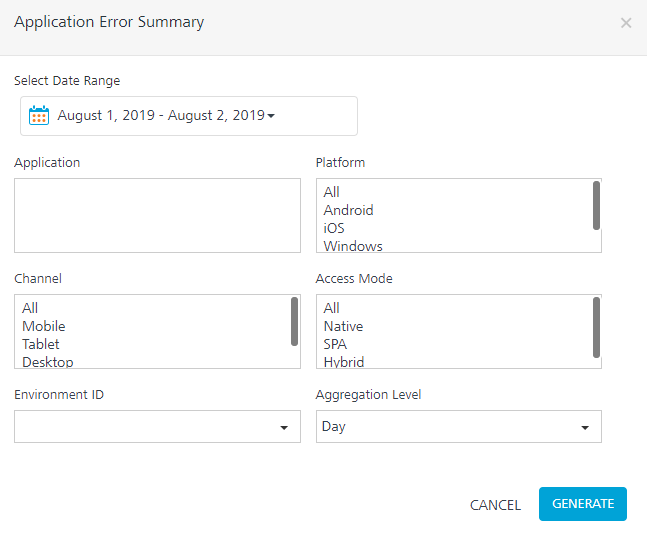Viewport: 647px width, 538px height.
Task: Click the Platform list scrollbar
Action: (x=596, y=205)
